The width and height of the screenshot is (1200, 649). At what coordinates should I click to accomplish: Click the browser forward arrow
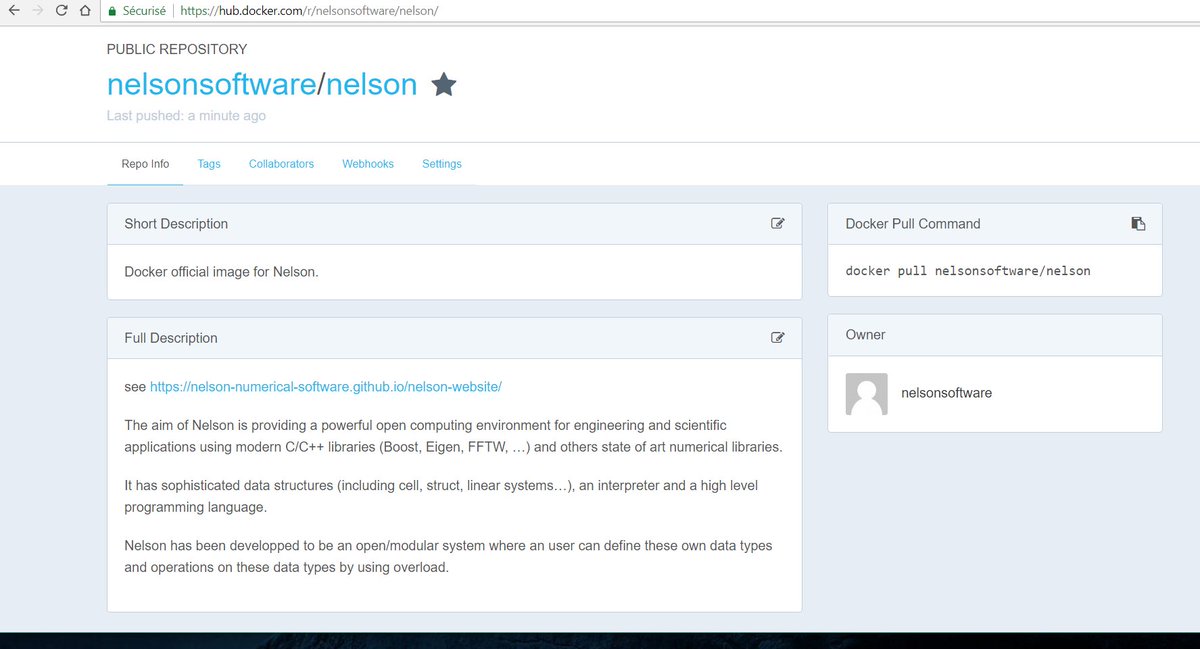point(38,11)
